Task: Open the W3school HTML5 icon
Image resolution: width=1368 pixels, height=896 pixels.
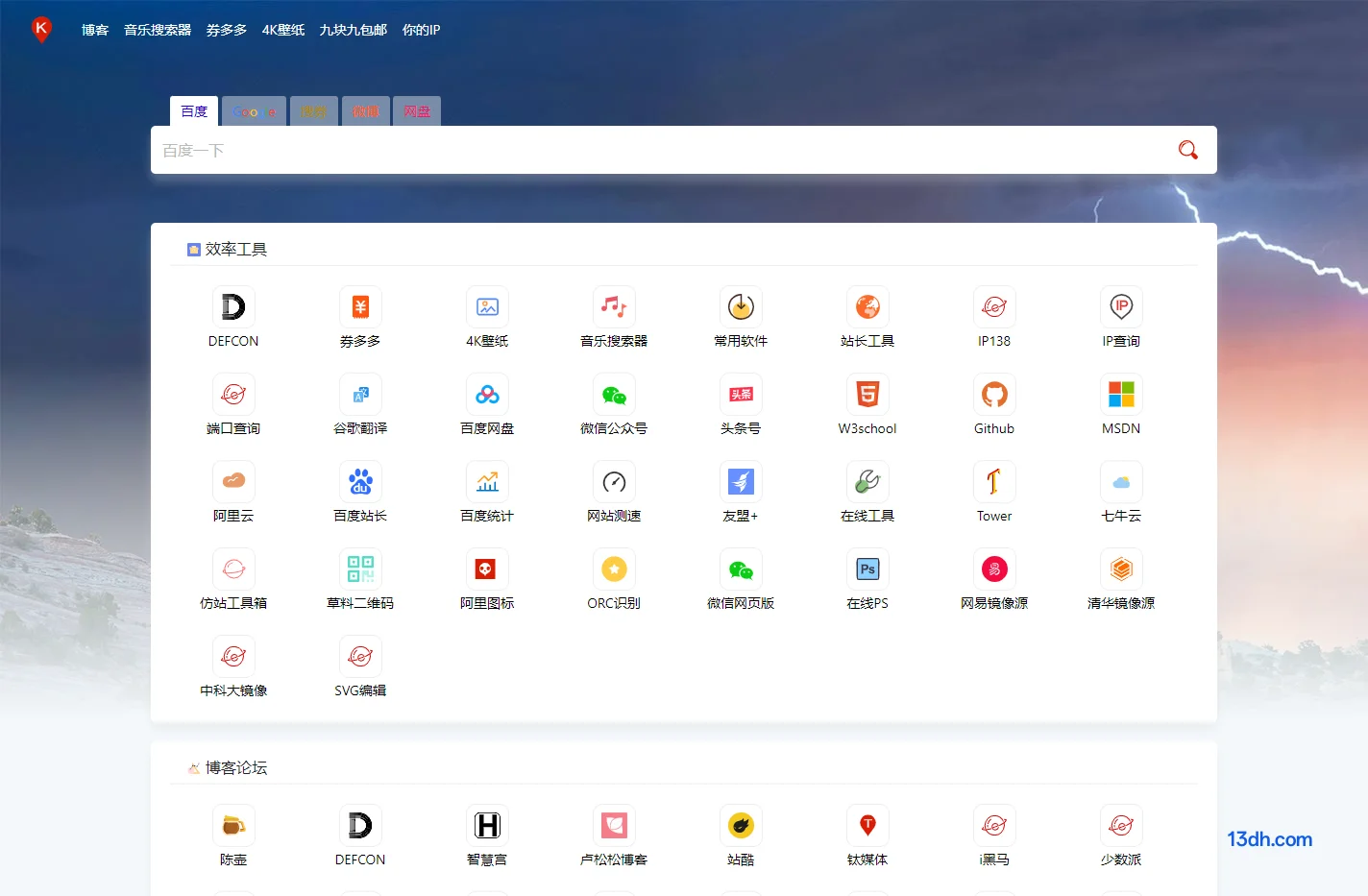Action: (x=867, y=395)
